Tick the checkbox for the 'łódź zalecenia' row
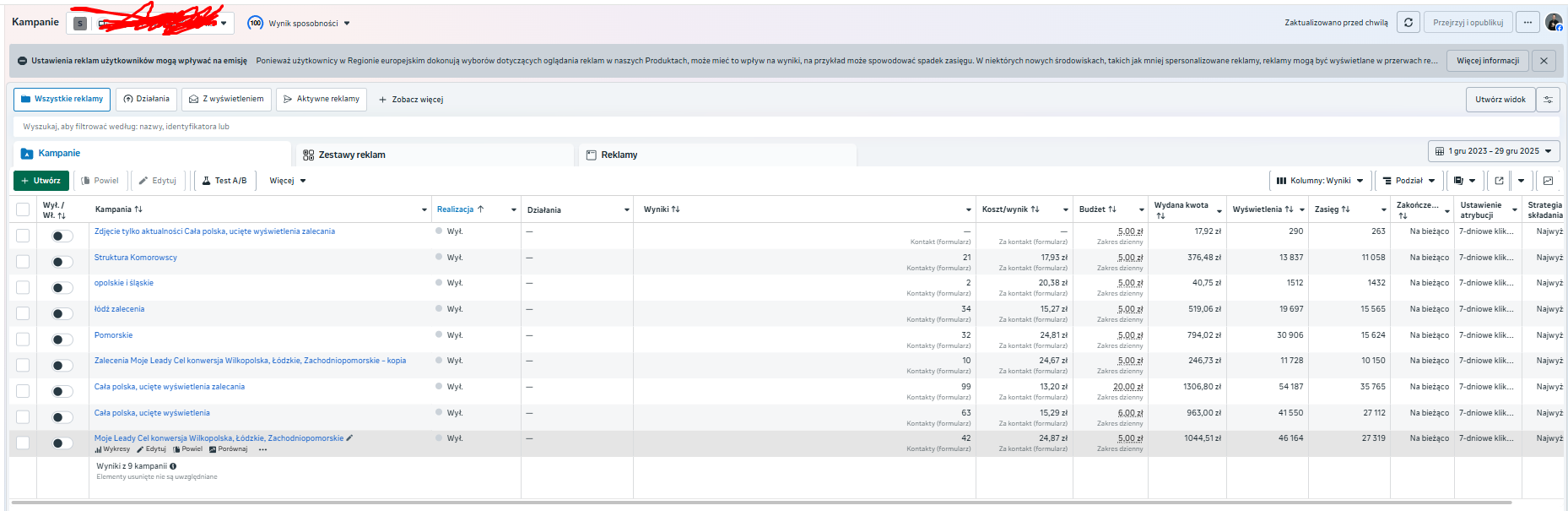 point(23,313)
